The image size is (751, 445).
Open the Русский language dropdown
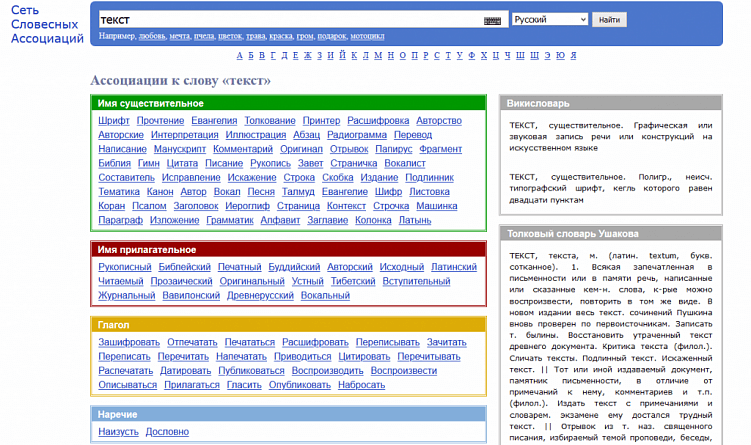coord(550,20)
